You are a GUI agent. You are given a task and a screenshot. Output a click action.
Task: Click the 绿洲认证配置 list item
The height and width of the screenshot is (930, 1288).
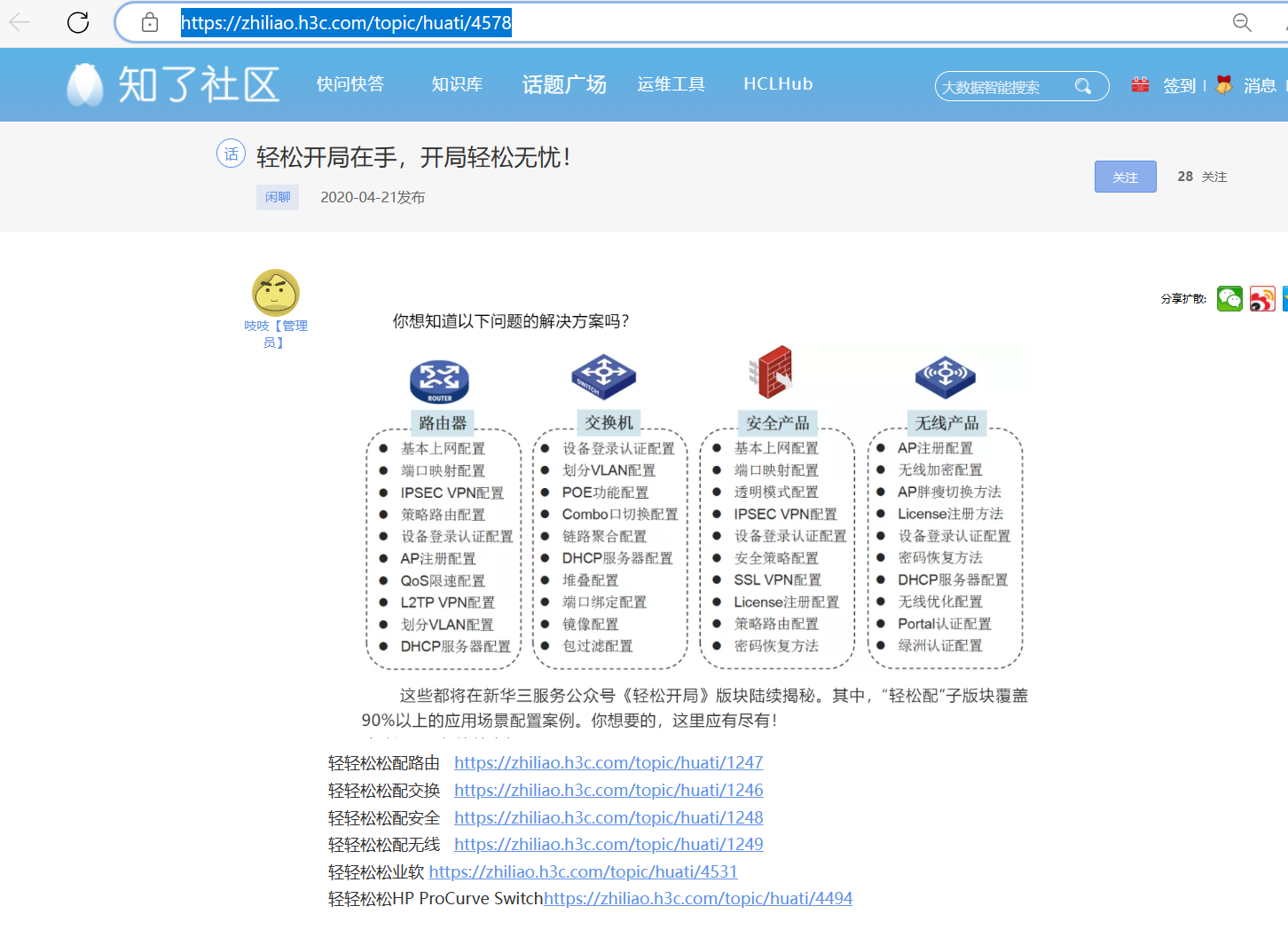pyautogui.click(x=940, y=645)
